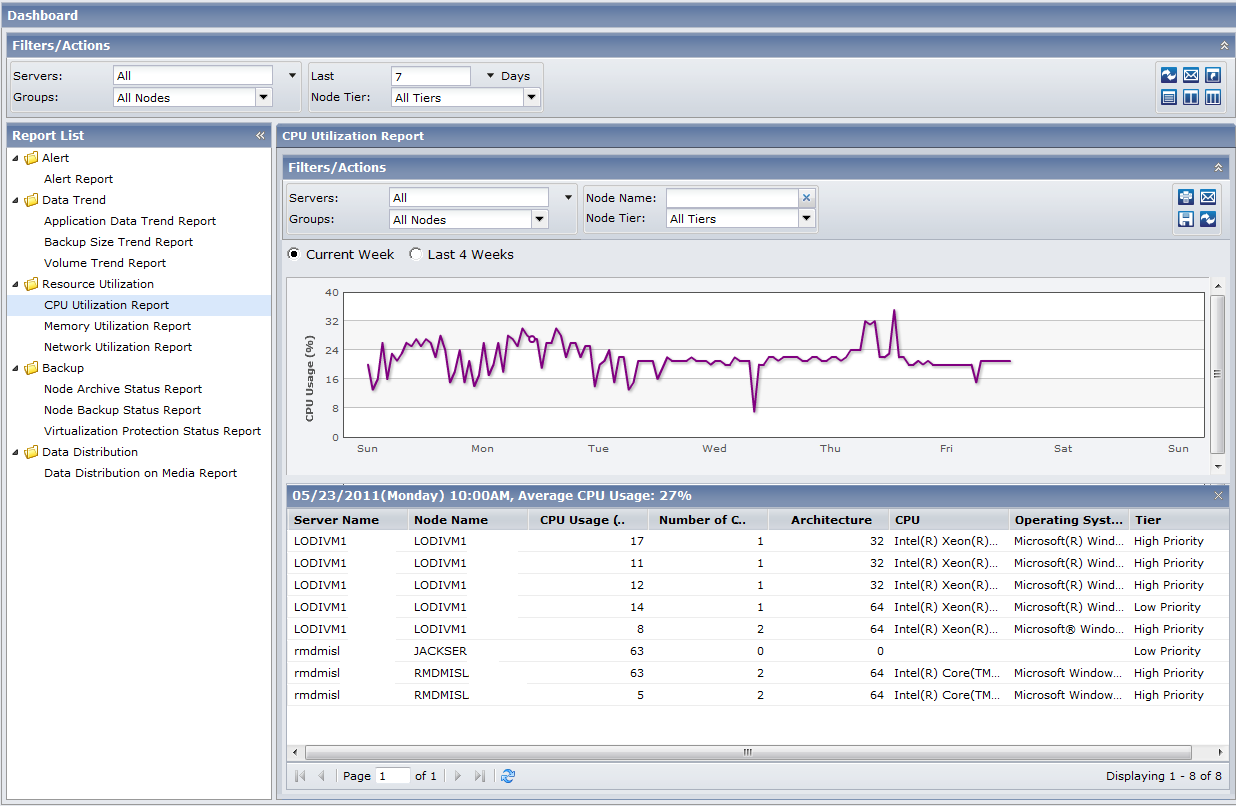Switch dashboard to two-column layout
Screen dimensions: 1236x806
point(1191,97)
